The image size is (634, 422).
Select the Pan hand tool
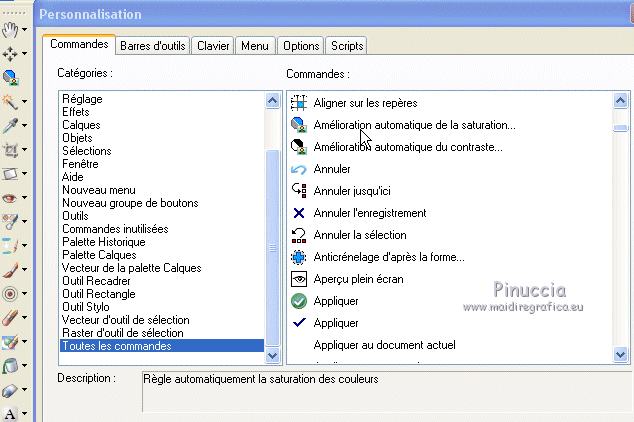(x=9, y=28)
